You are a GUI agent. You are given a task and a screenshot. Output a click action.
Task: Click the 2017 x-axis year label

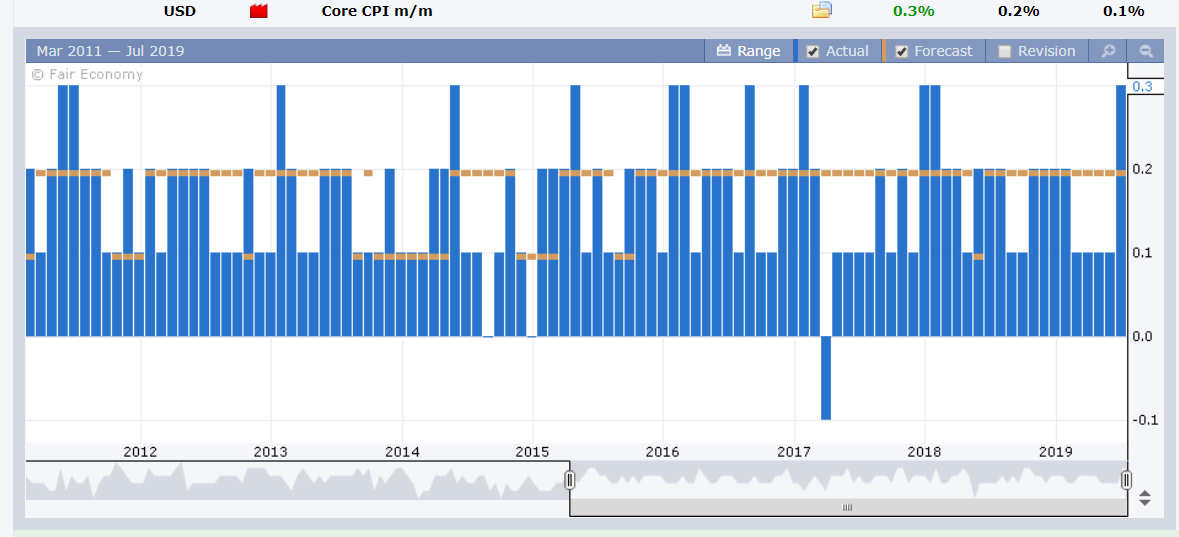(793, 452)
